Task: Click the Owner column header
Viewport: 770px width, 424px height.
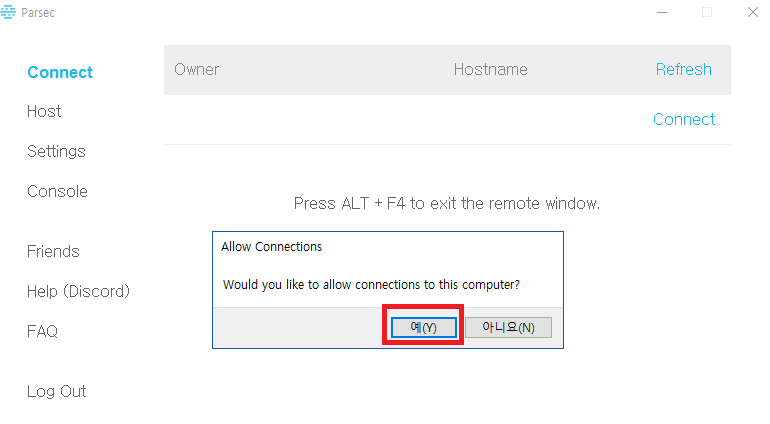Action: coord(196,69)
